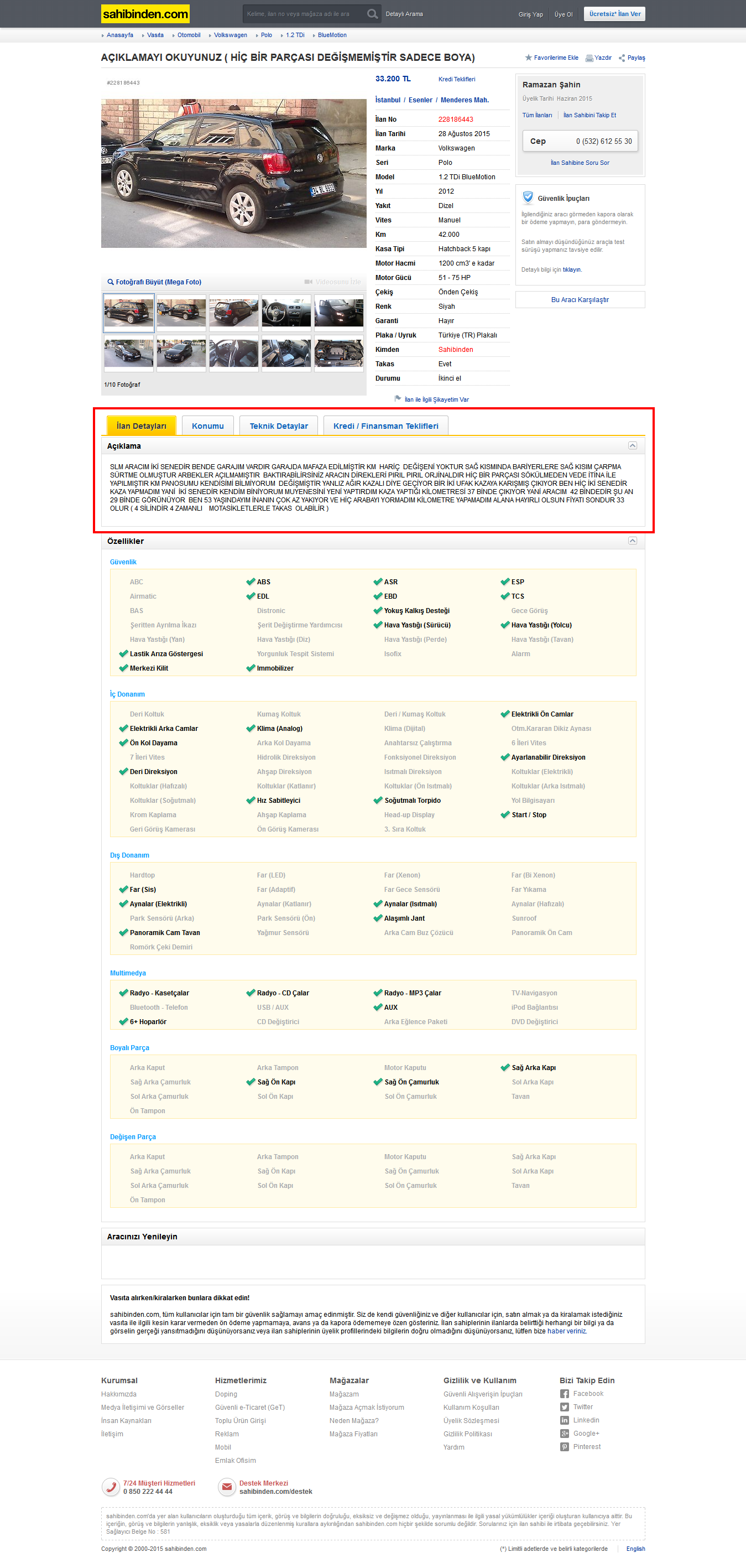Click the haber veriniz link
Screen dimensions: 746x1568
pyautogui.click(x=566, y=1331)
